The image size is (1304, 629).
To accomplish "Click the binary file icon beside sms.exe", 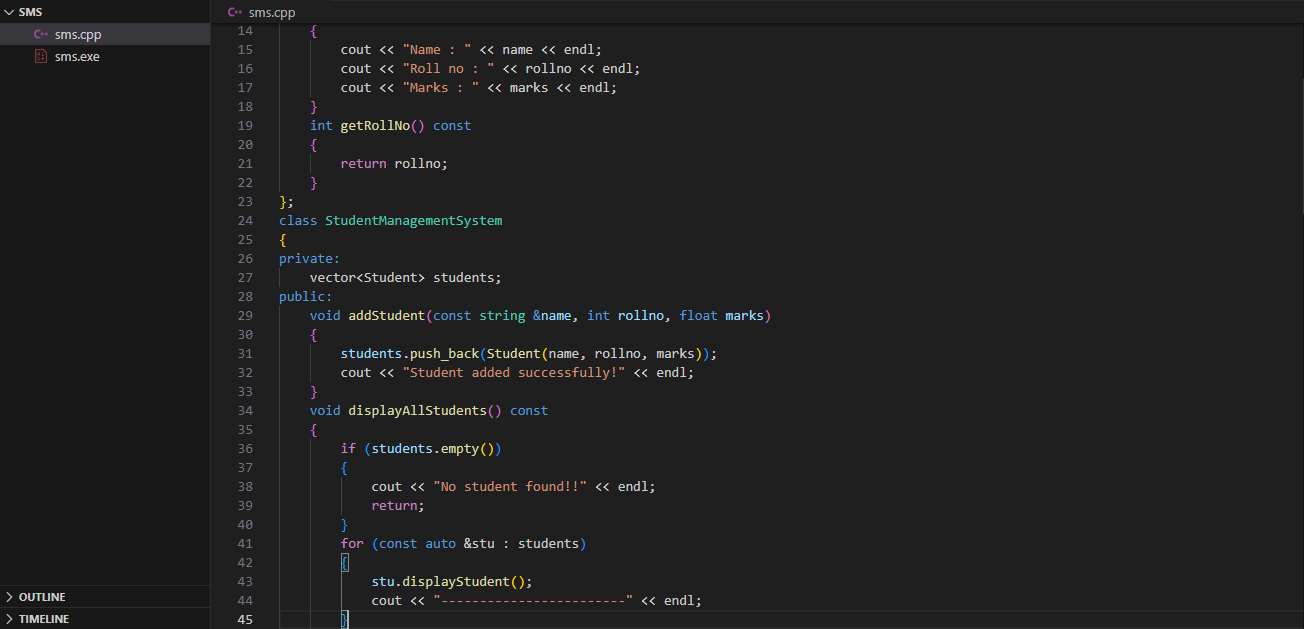I will coord(41,57).
